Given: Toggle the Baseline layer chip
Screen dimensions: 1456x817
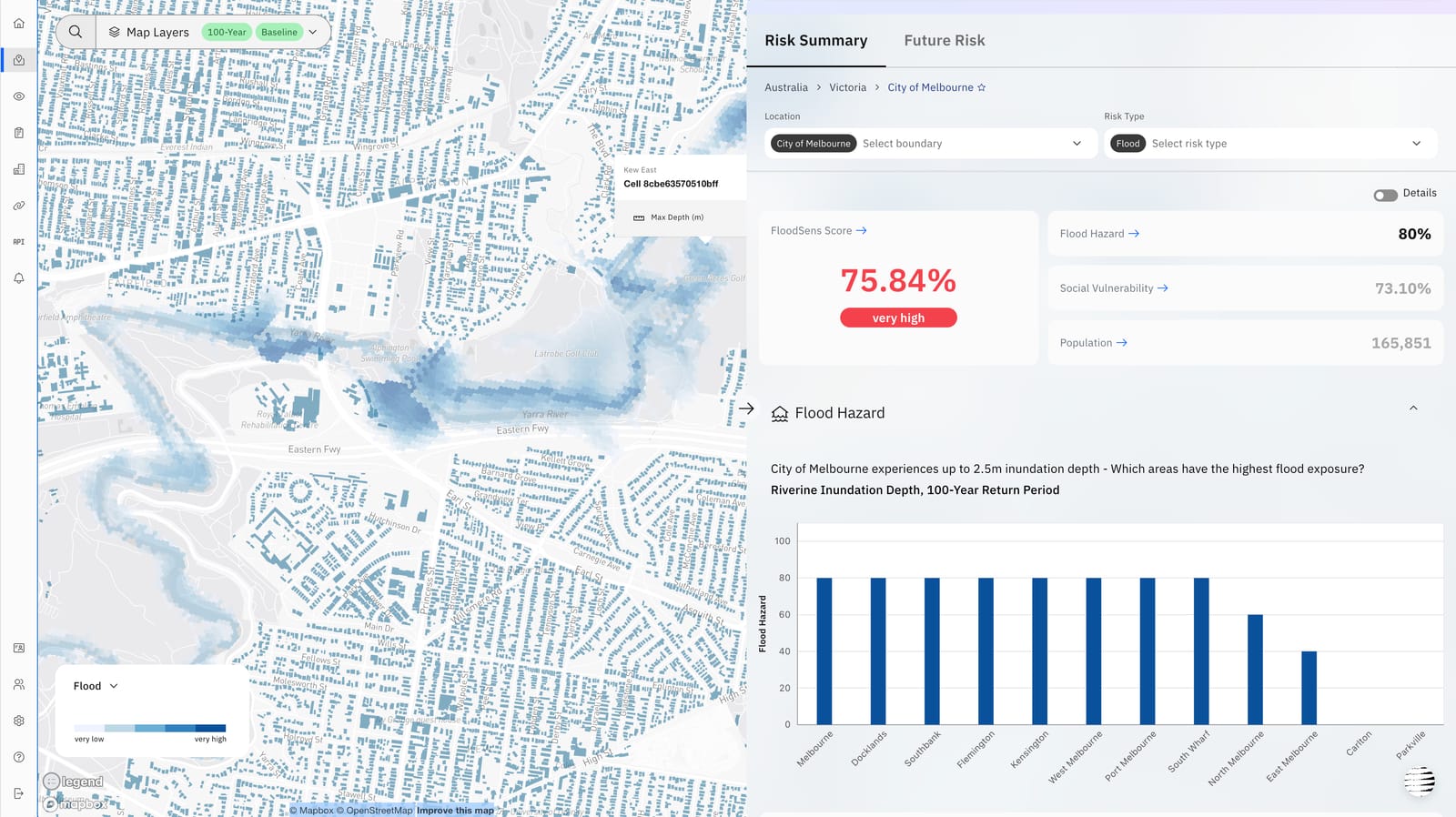Looking at the screenshot, I should click(x=279, y=32).
